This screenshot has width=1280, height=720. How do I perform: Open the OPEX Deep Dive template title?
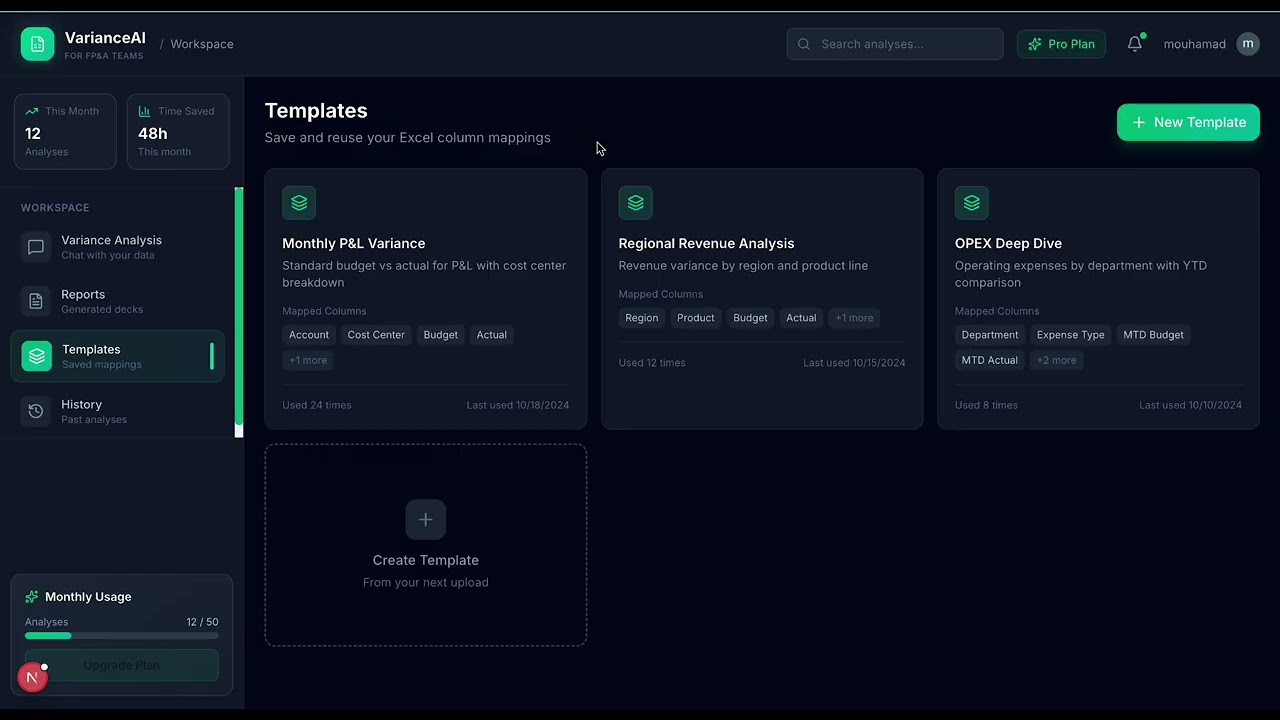1008,243
